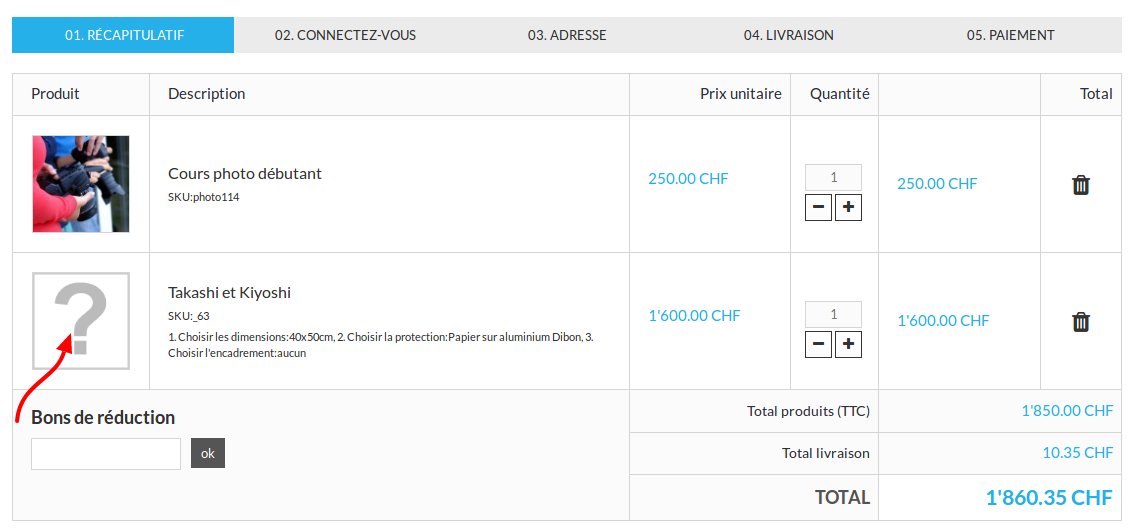Open the 04. Livraison step
The width and height of the screenshot is (1133, 530).
pos(788,35)
